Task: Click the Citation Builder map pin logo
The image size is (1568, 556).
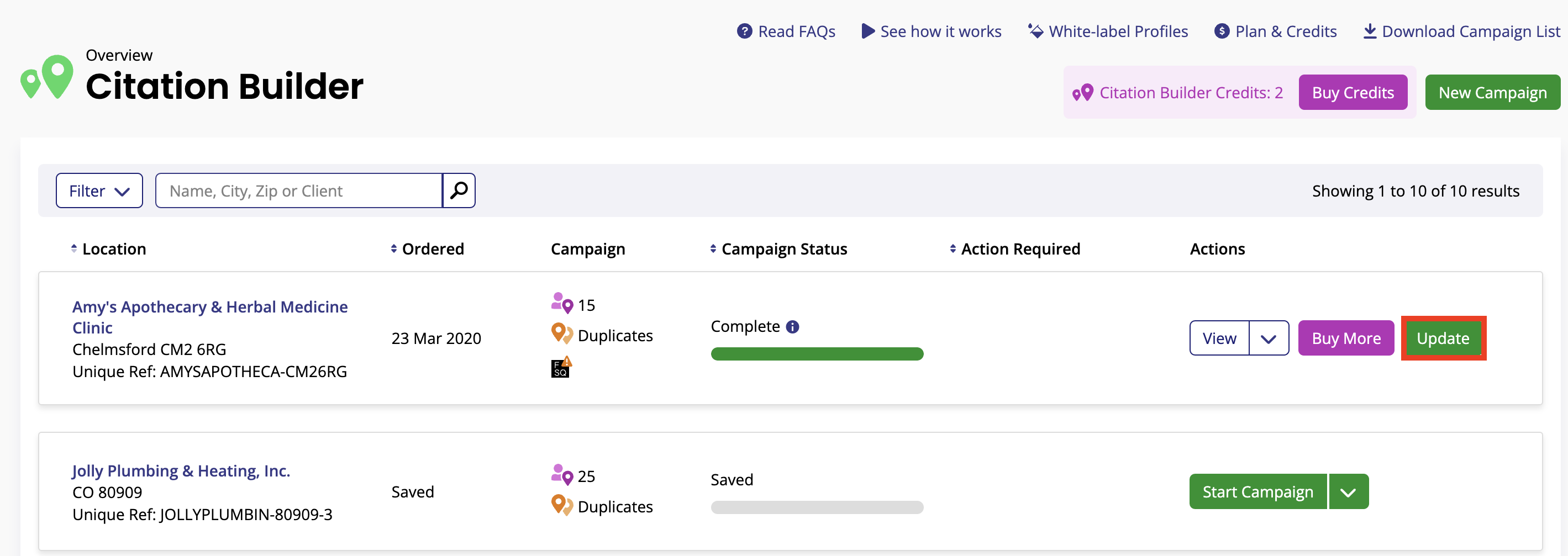Action: pyautogui.click(x=48, y=77)
